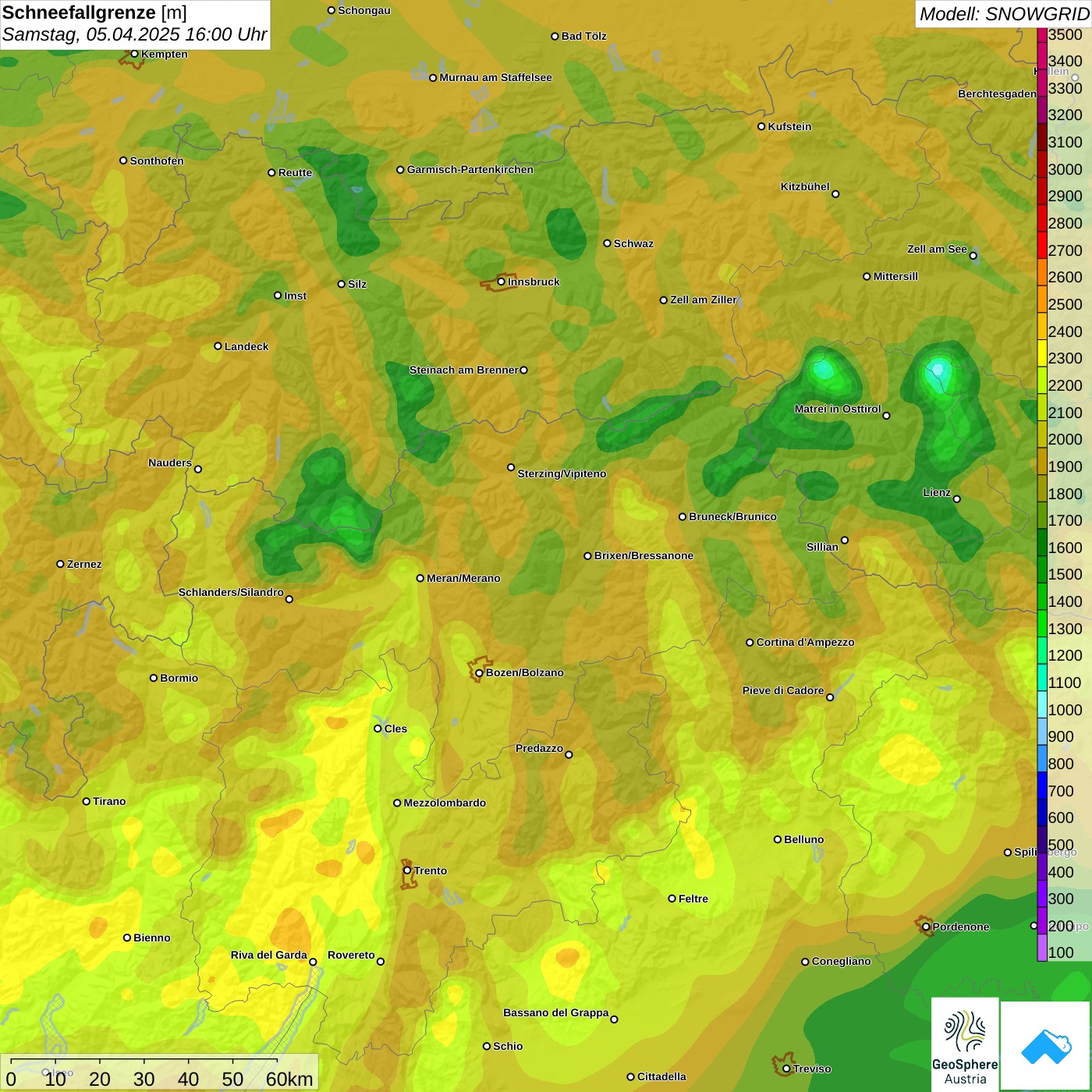Click the Meran/Merano label

(x=463, y=578)
